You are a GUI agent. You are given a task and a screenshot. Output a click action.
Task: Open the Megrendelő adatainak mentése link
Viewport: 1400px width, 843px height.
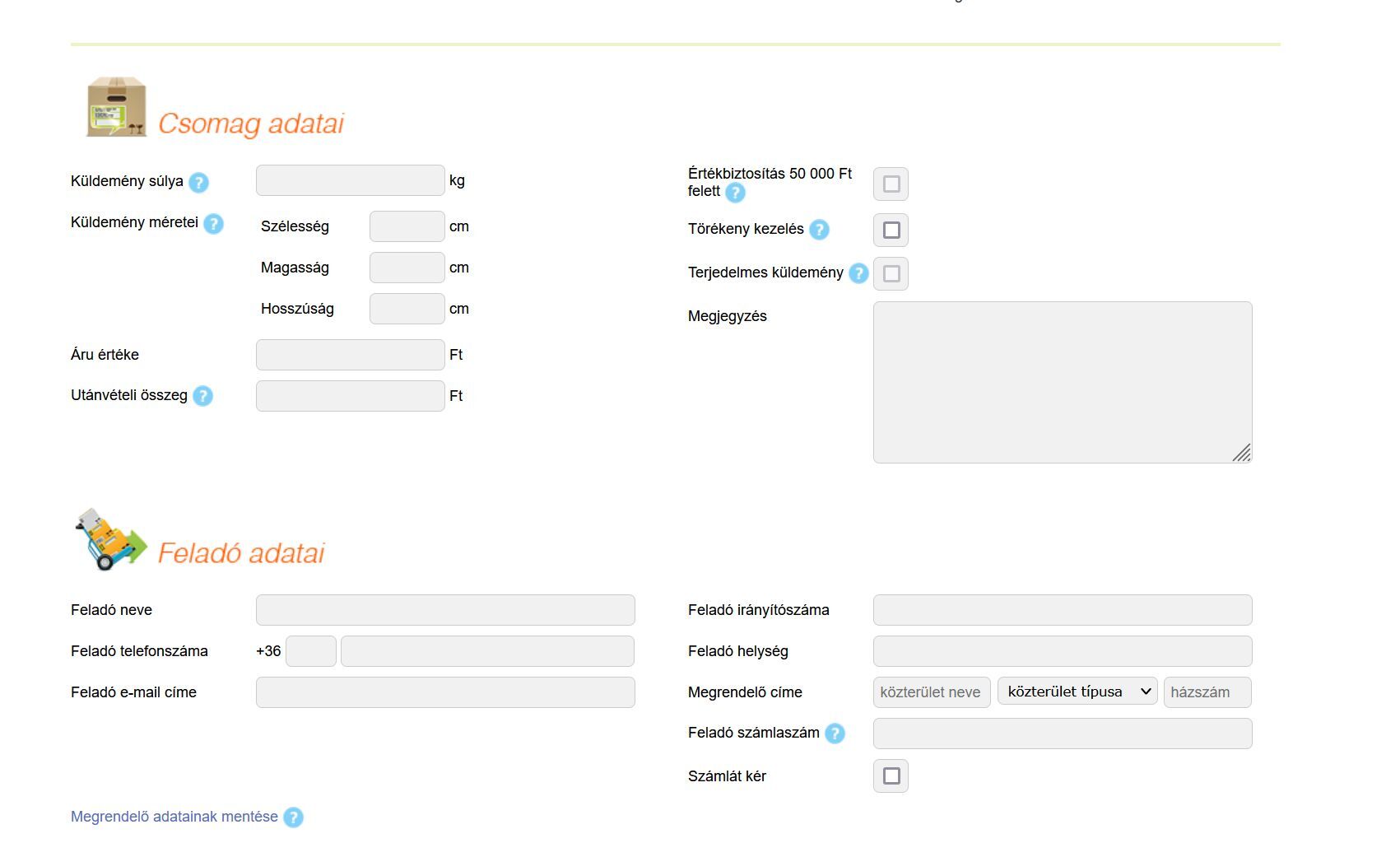174,817
